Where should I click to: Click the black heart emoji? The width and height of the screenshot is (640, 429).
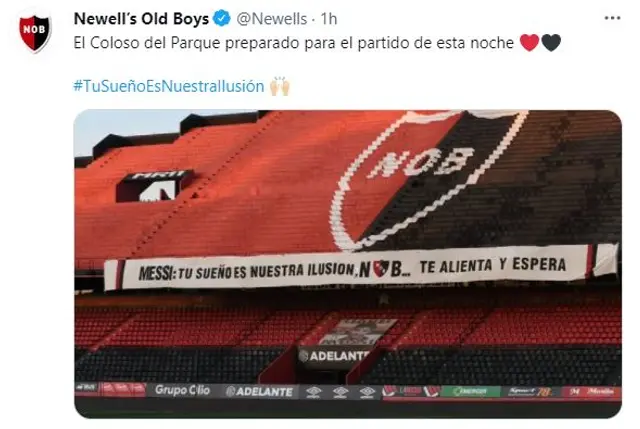(551, 42)
